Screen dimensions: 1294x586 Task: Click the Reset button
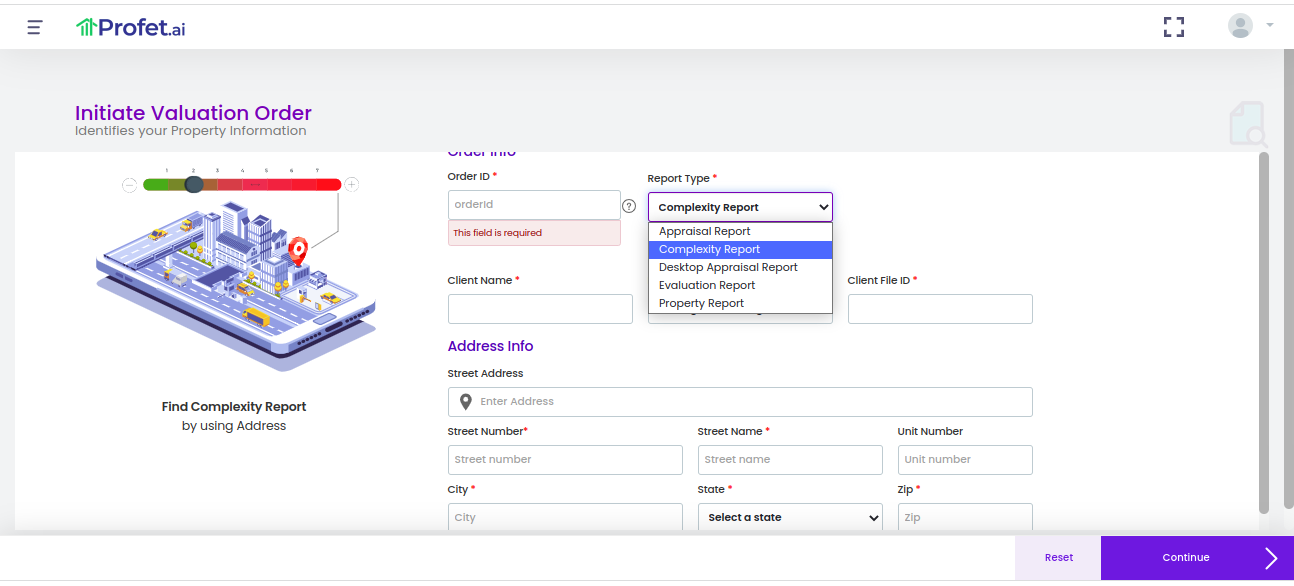coord(1058,557)
